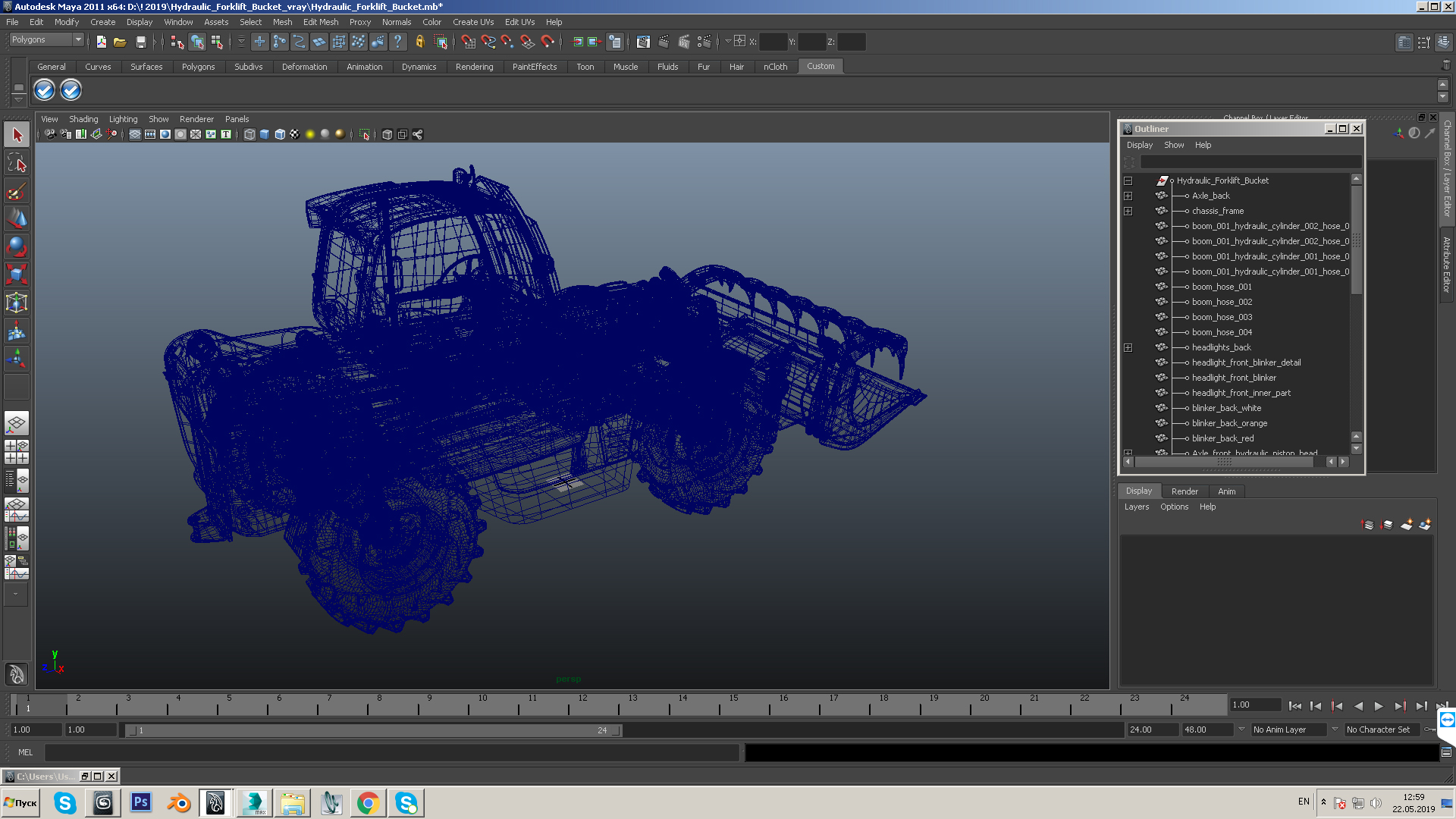
Task: Activate the Lasso selection tool
Action: pos(17,163)
